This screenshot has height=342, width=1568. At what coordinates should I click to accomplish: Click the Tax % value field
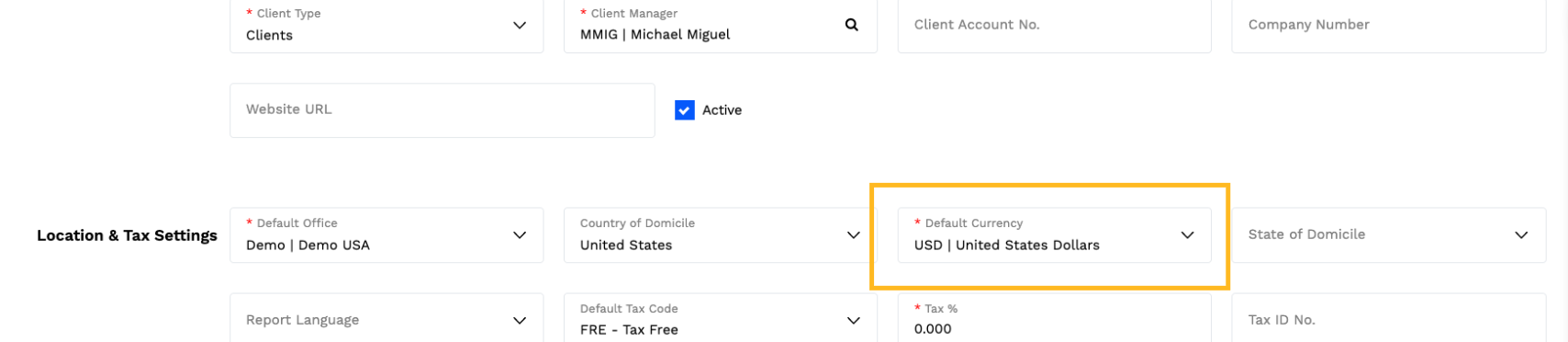(x=1055, y=319)
